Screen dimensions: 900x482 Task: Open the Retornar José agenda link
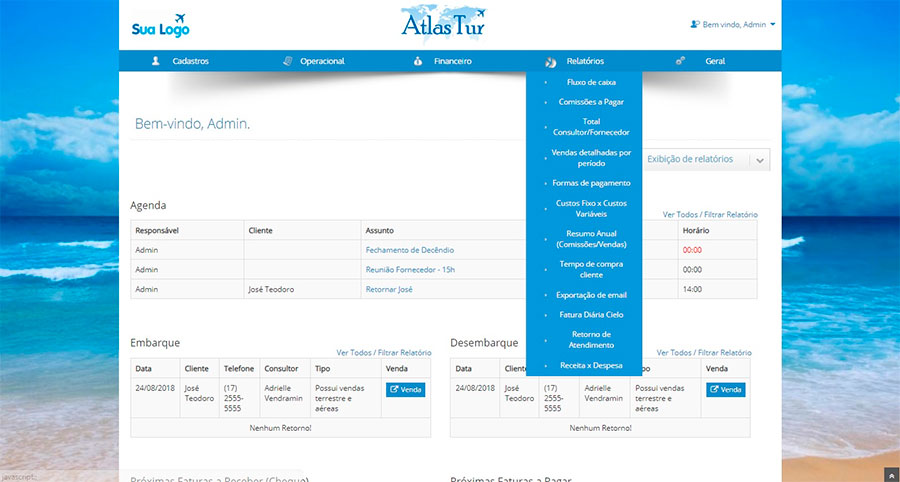point(389,289)
